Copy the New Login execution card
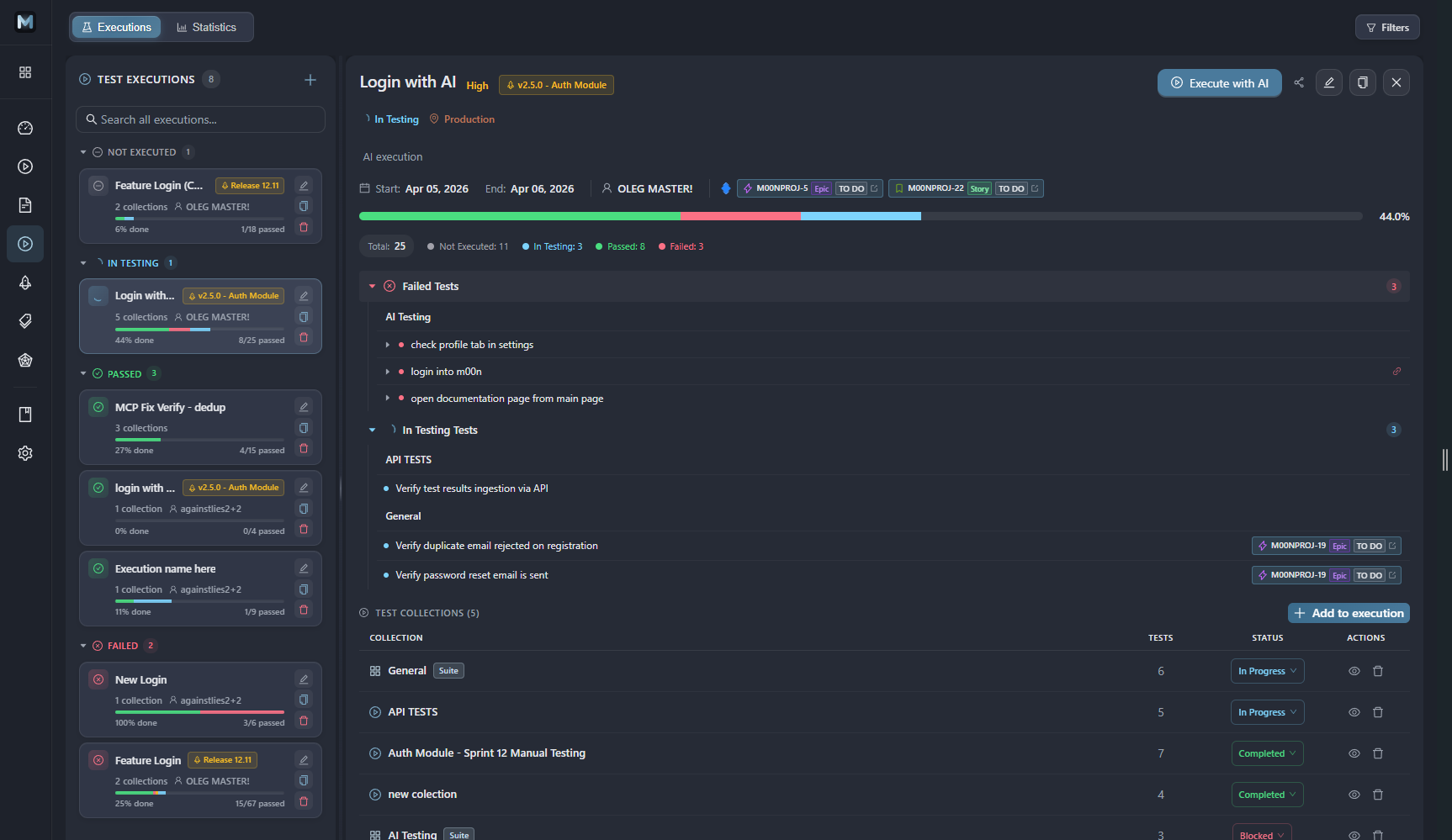Screen dimensions: 1452x840 304,700
